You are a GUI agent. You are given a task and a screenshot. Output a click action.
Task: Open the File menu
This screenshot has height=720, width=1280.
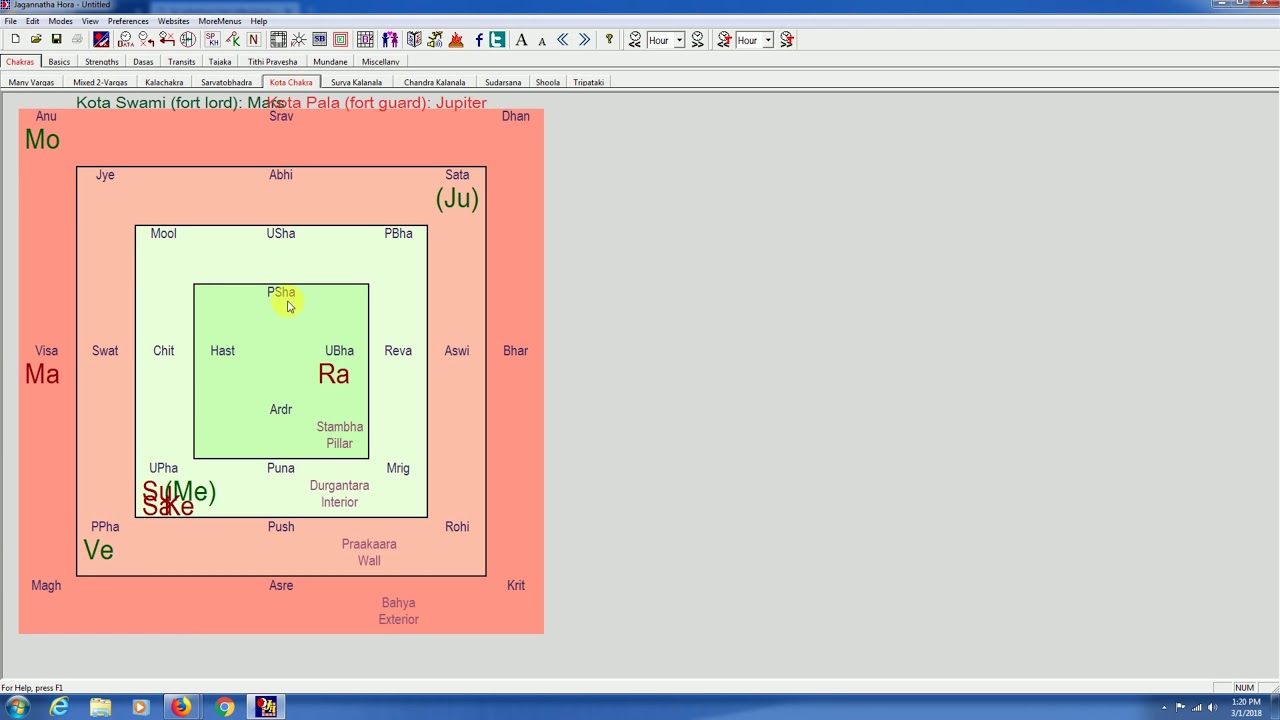click(10, 21)
